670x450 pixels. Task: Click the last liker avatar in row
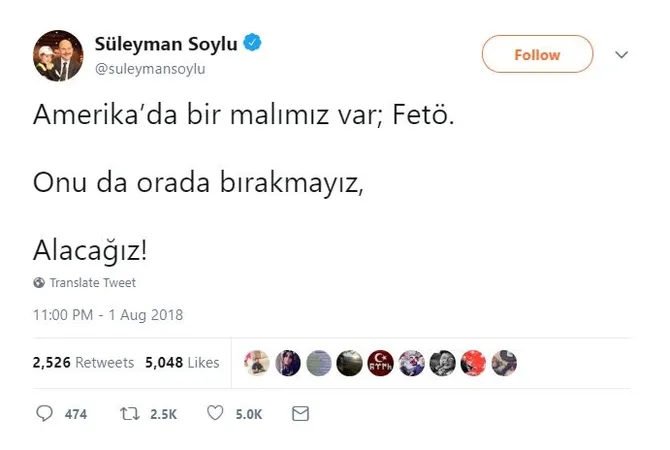tap(503, 363)
